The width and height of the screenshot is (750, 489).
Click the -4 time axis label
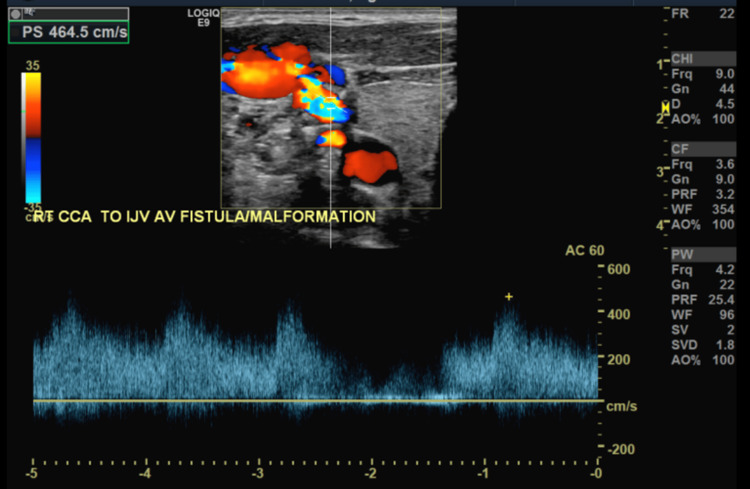tap(145, 474)
